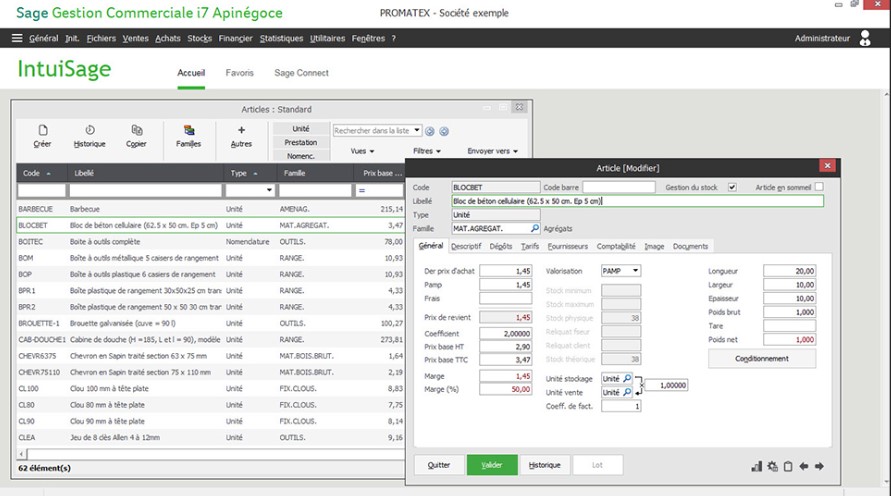The width and height of the screenshot is (891, 496).
Task: Select the CHEVR6375 row in list
Action: click(211, 356)
